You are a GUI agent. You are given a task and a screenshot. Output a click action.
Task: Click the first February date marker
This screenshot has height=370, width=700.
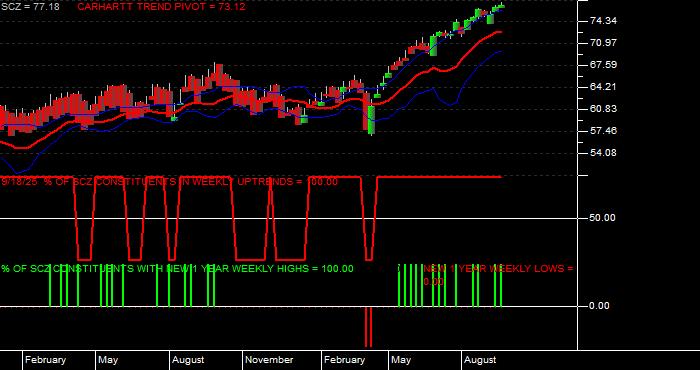coord(45,360)
